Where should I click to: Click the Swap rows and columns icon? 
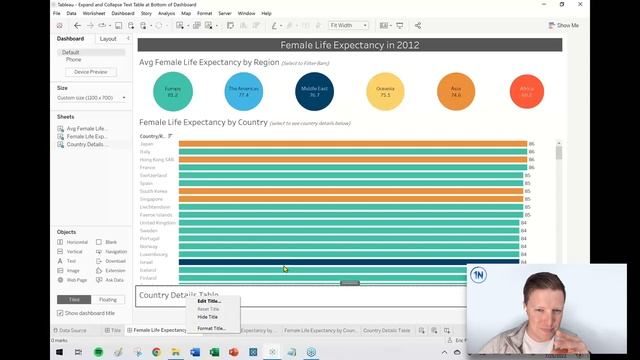[231, 25]
